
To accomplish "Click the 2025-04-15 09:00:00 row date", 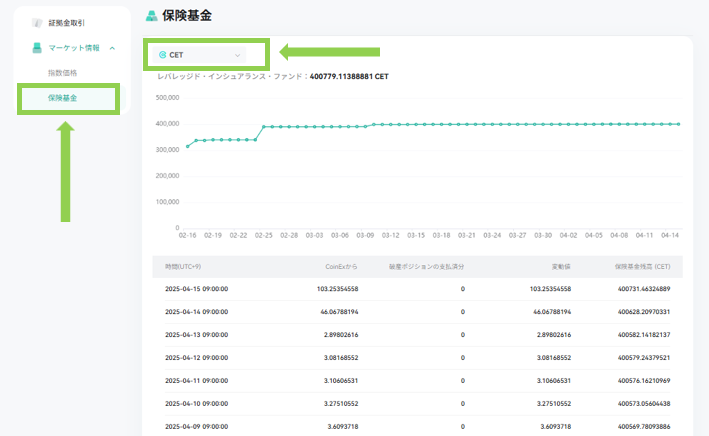I will point(196,289).
